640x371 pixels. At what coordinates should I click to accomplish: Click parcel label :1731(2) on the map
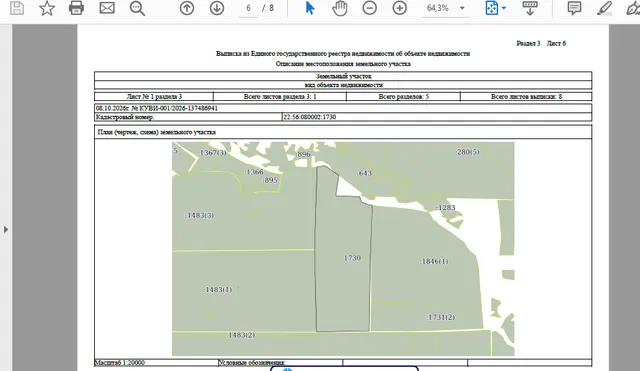(x=441, y=317)
